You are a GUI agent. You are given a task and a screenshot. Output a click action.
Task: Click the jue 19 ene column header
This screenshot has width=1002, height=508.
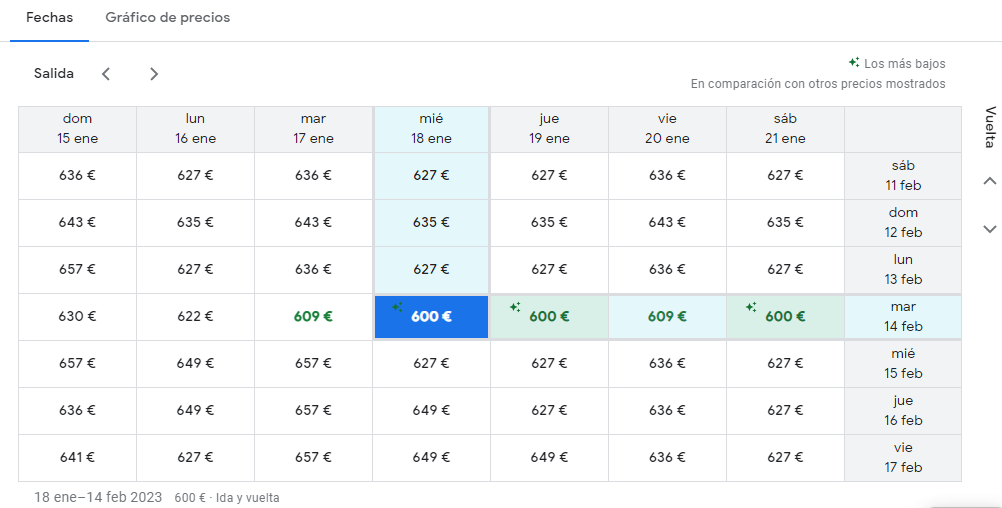pyautogui.click(x=549, y=128)
